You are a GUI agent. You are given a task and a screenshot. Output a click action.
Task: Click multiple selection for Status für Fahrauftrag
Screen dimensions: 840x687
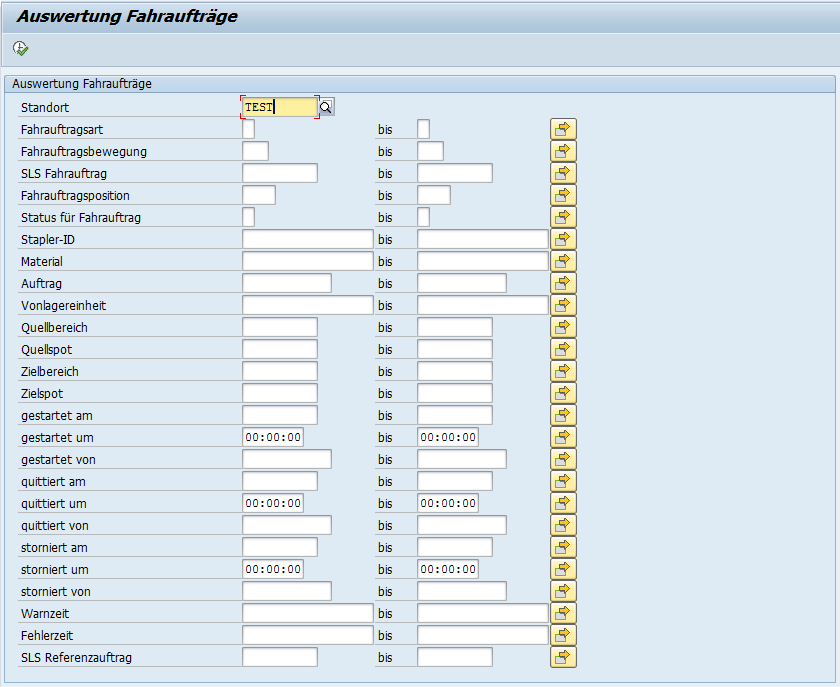[563, 217]
